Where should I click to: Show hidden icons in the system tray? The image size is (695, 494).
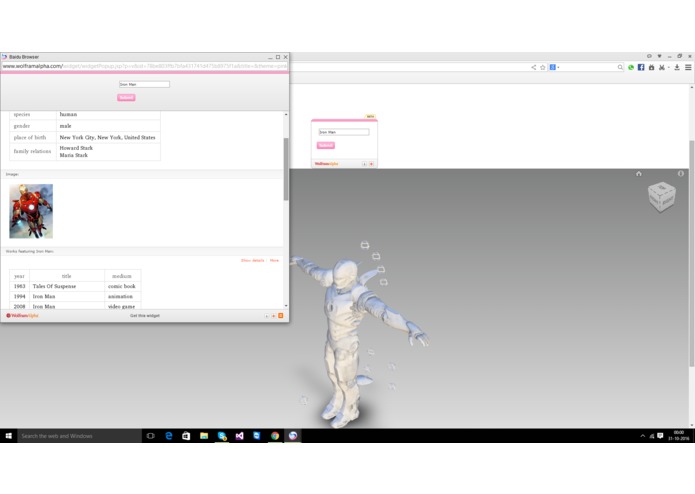tap(642, 436)
